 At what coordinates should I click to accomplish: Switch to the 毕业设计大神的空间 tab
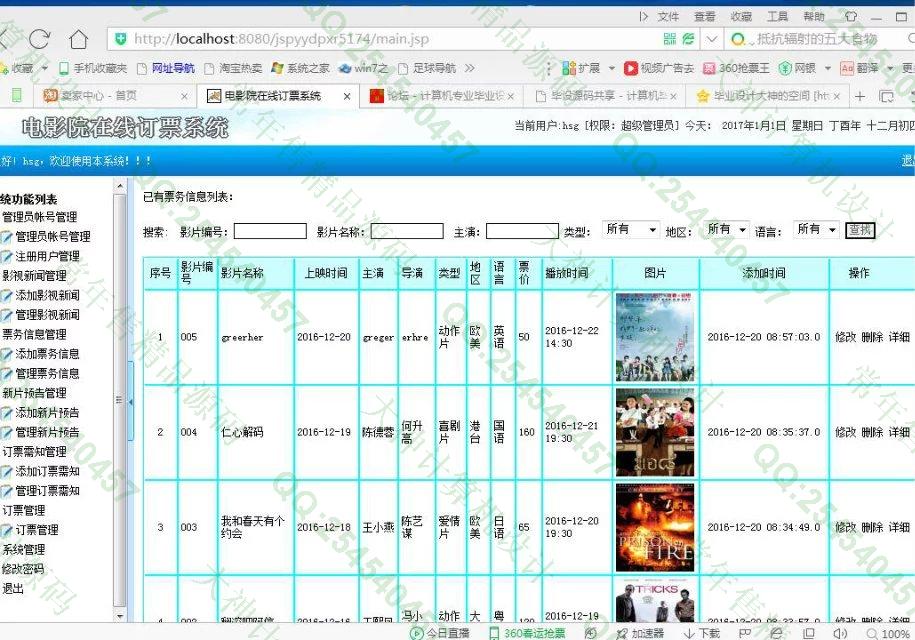click(x=767, y=96)
